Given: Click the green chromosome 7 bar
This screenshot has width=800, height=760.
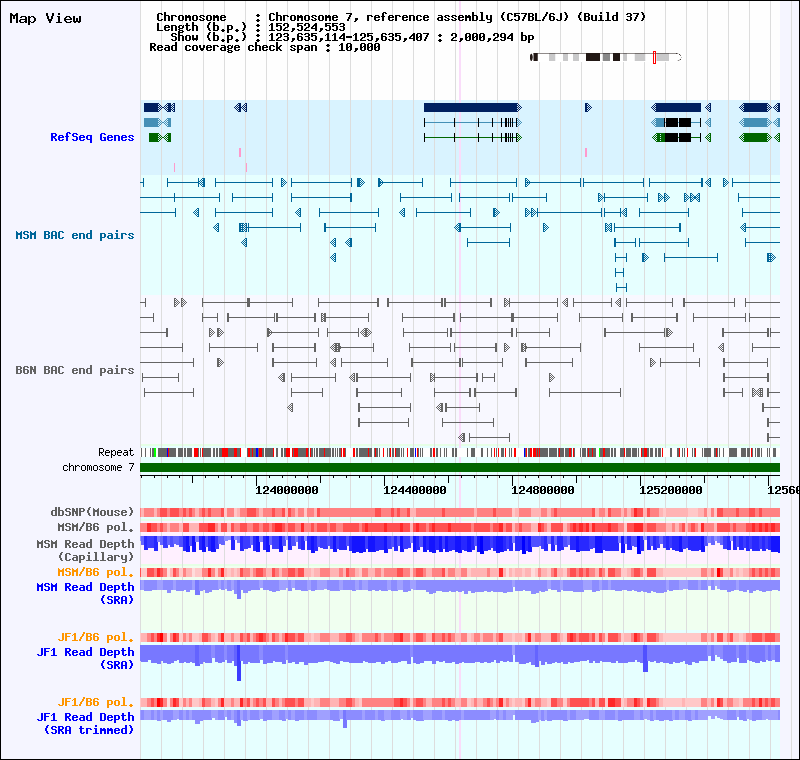Looking at the screenshot, I should click(460, 468).
